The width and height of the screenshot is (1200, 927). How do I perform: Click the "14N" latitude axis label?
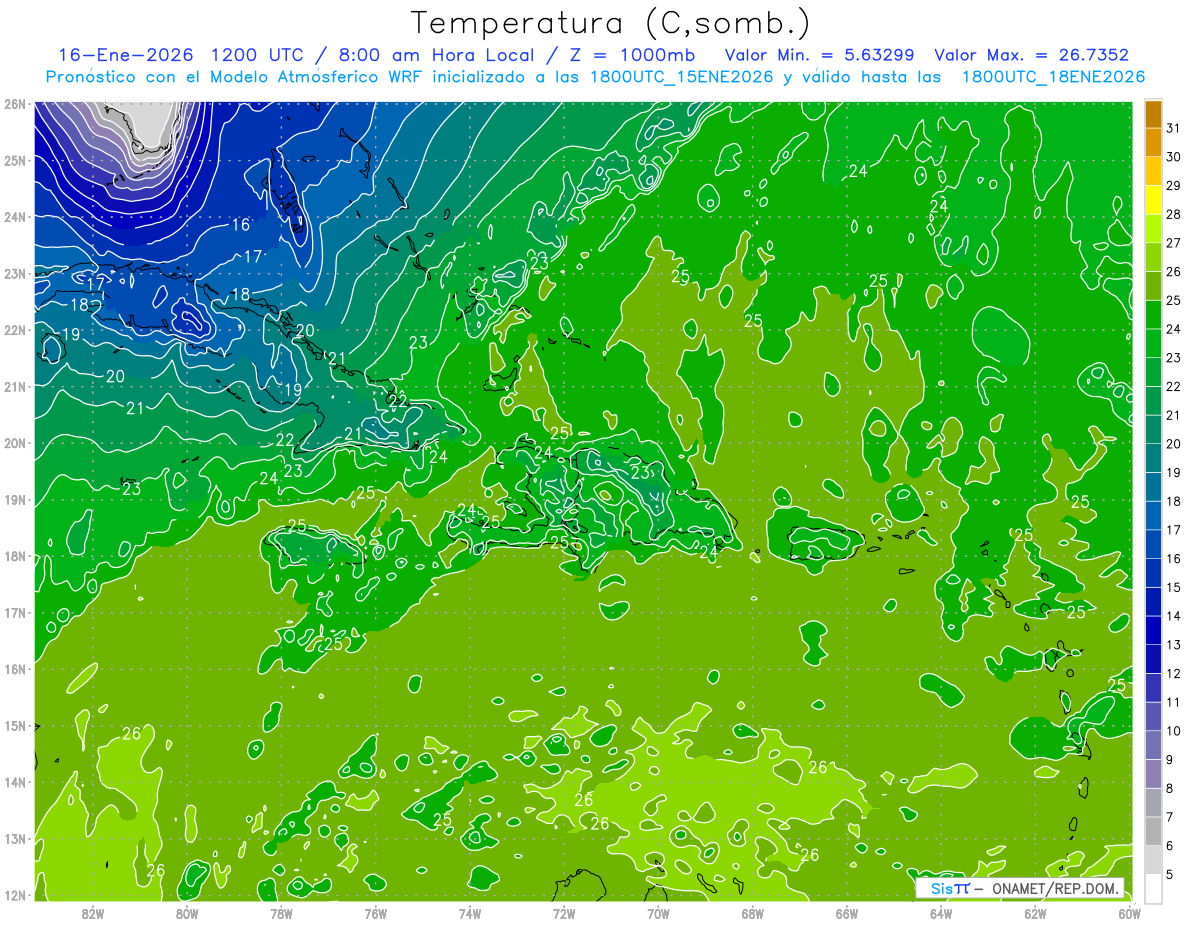[x=15, y=782]
